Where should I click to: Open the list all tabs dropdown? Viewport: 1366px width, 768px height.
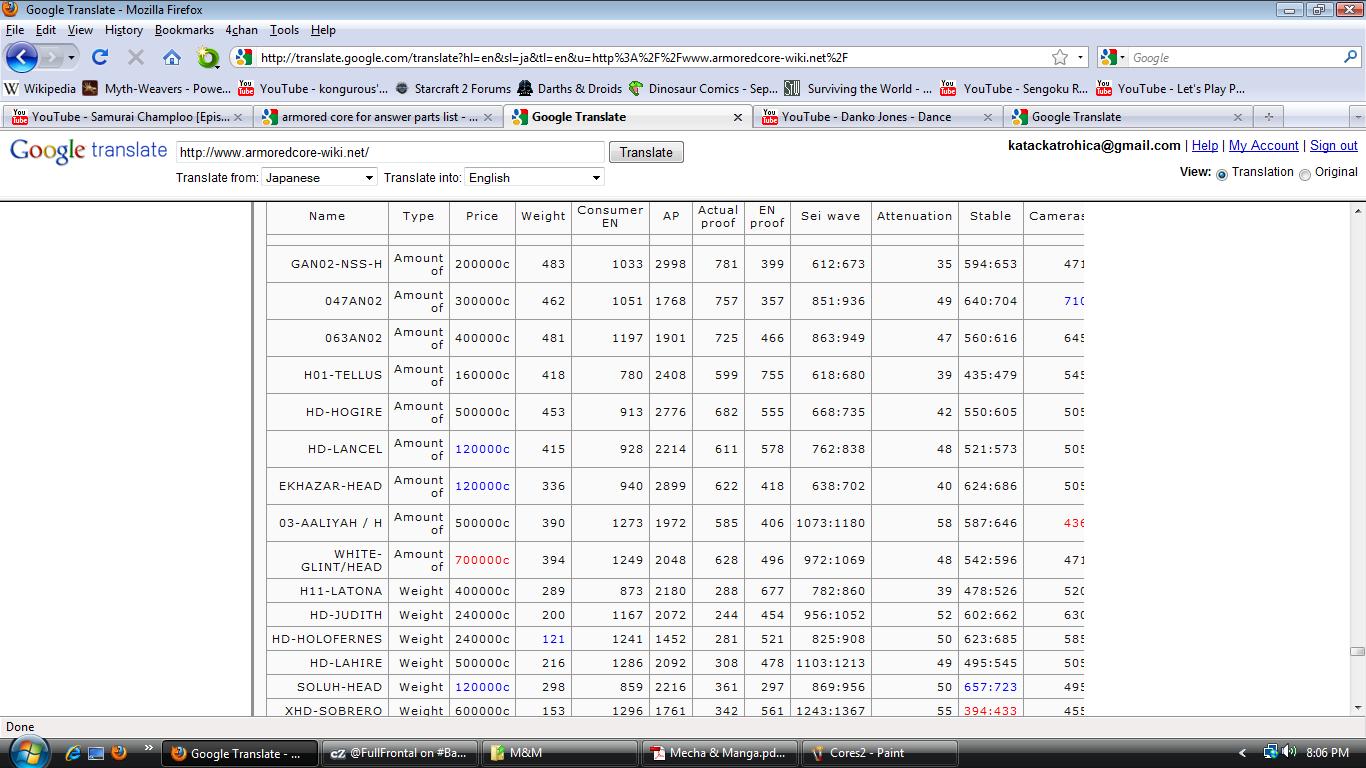click(1357, 116)
